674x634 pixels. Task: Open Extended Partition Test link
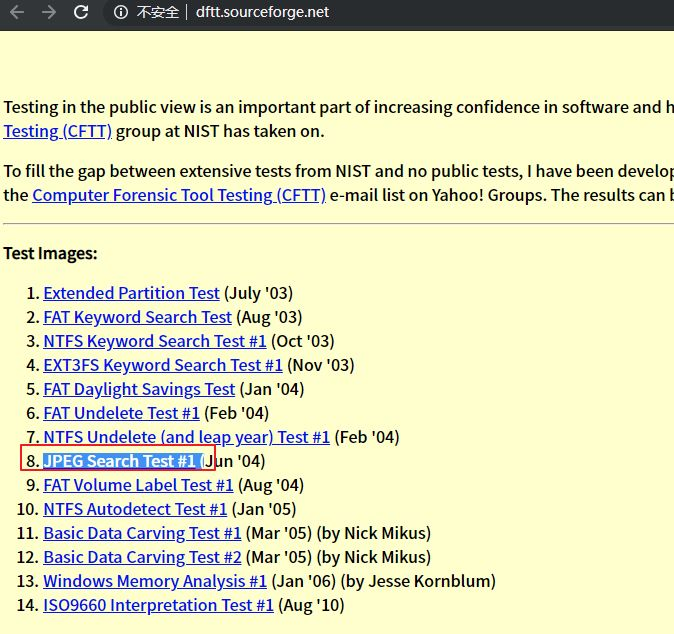(132, 293)
